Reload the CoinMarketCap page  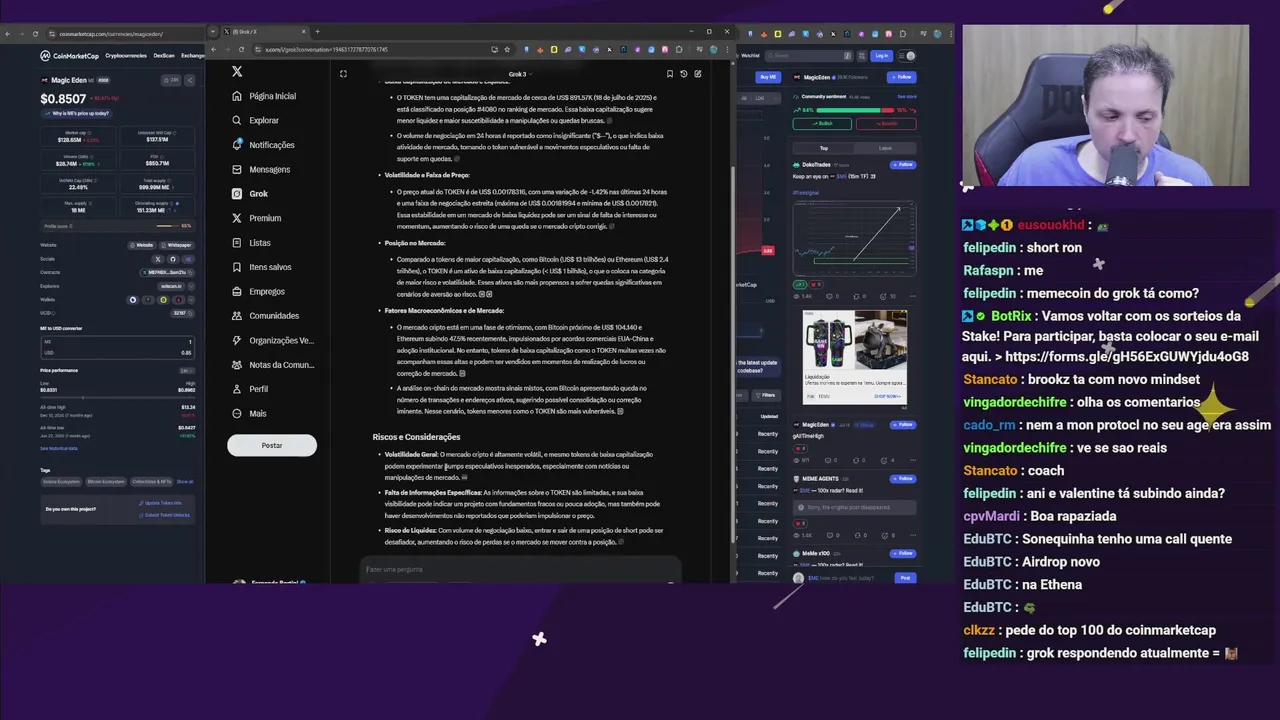[x=36, y=34]
